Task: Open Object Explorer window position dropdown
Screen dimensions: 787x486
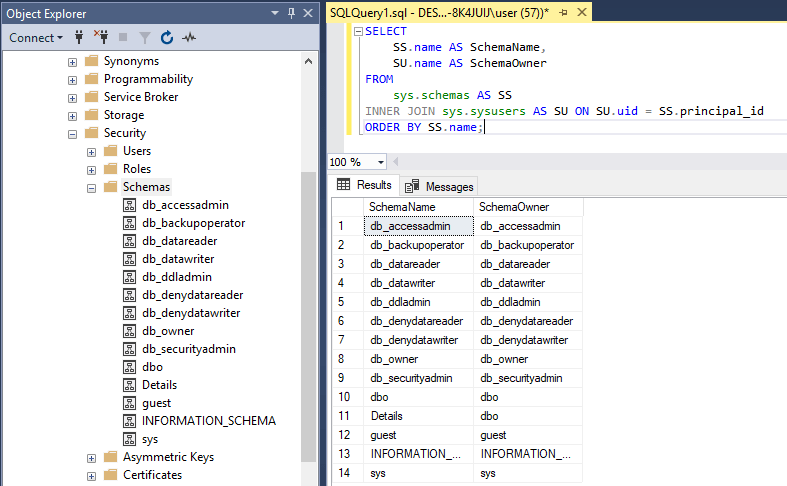Action: (275, 13)
